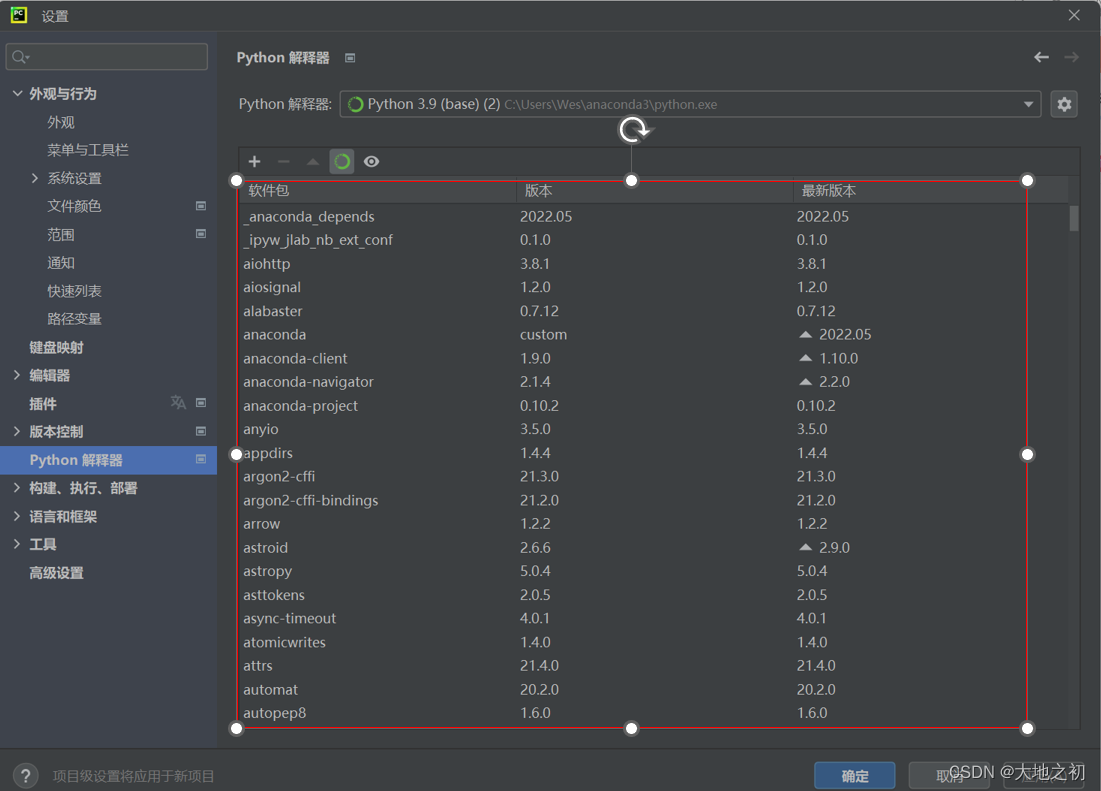The image size is (1101, 791).
Task: Select 外观 in the settings tree
Action: pyautogui.click(x=61, y=122)
